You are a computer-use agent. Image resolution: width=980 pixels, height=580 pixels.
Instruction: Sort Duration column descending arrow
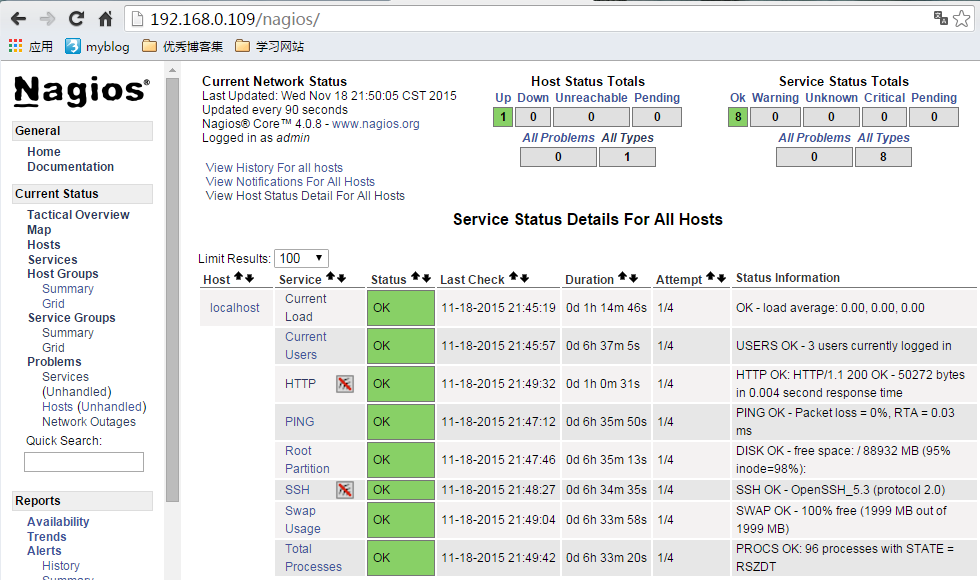point(633,278)
